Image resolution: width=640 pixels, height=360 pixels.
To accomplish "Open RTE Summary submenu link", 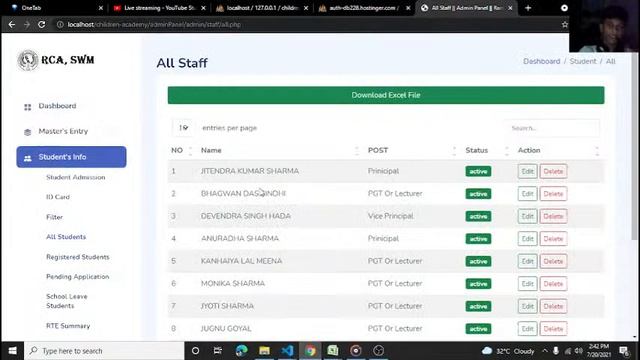I will click(68, 326).
